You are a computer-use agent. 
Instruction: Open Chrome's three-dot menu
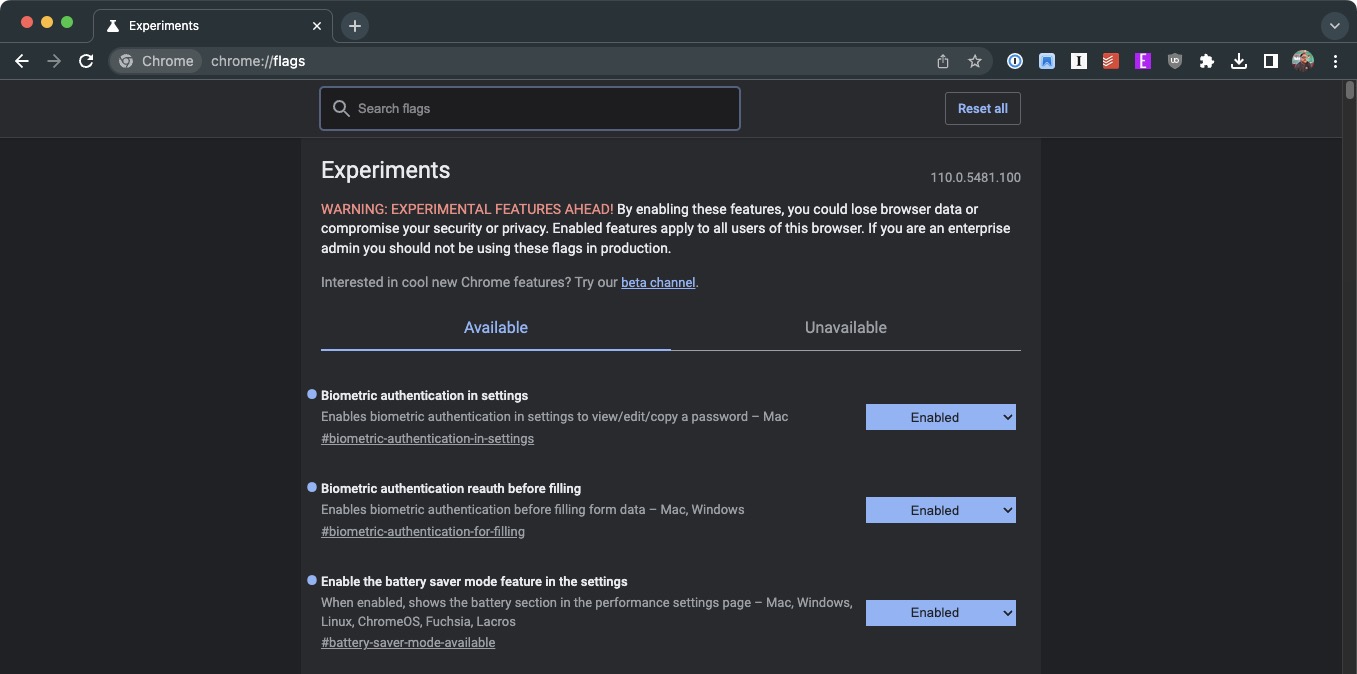click(x=1335, y=61)
